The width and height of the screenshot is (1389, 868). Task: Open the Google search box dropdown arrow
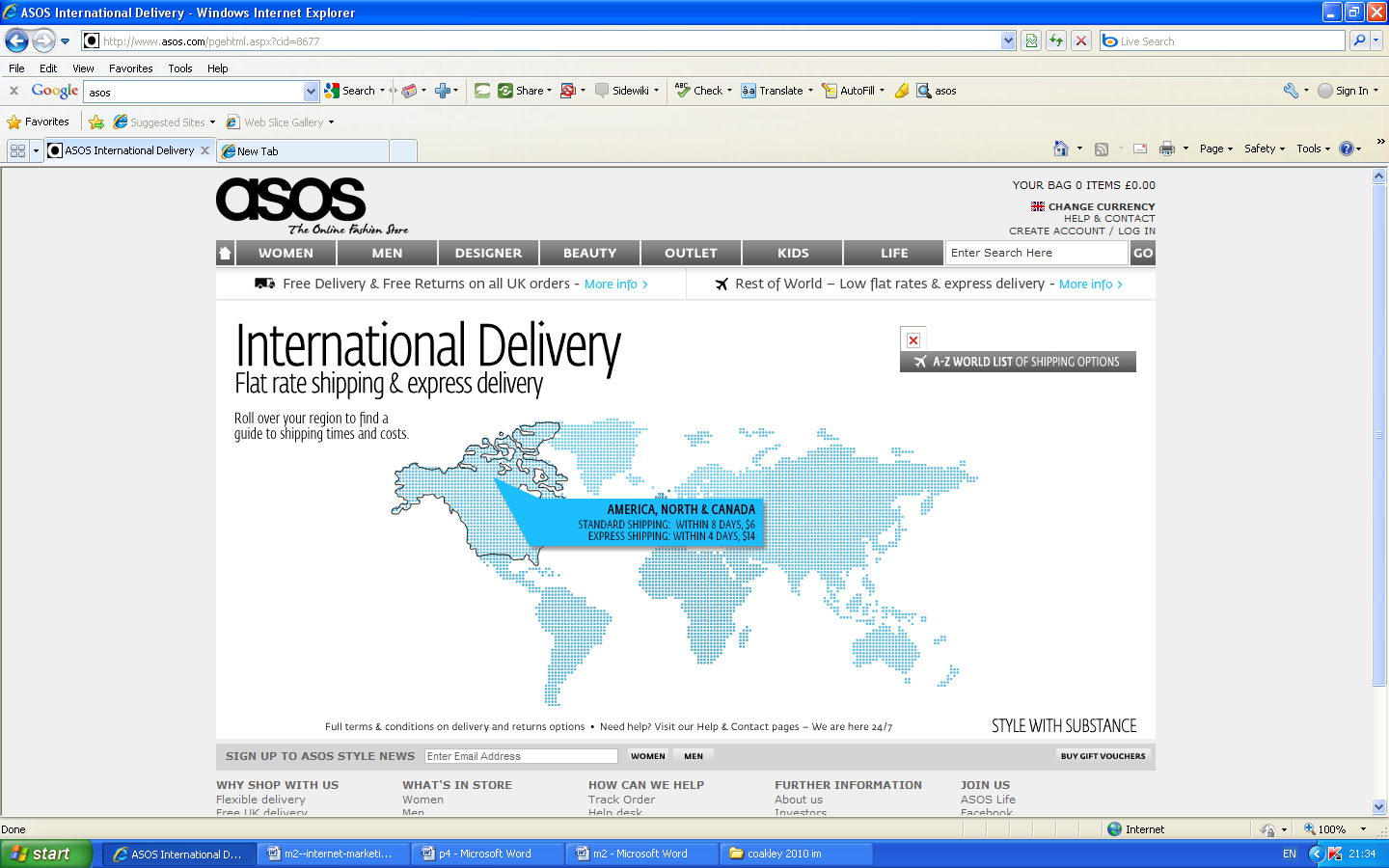(311, 92)
